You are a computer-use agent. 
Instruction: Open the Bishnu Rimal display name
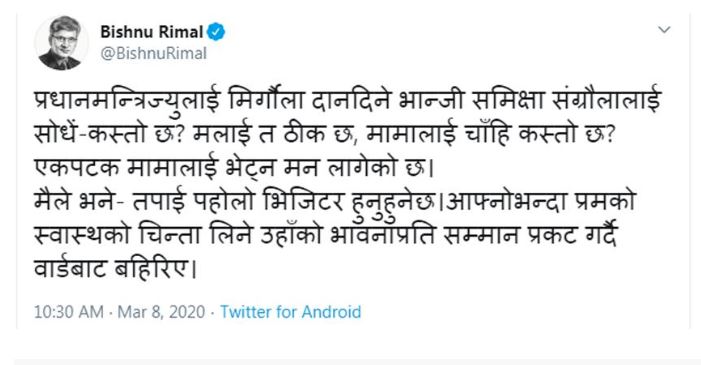pos(152,32)
